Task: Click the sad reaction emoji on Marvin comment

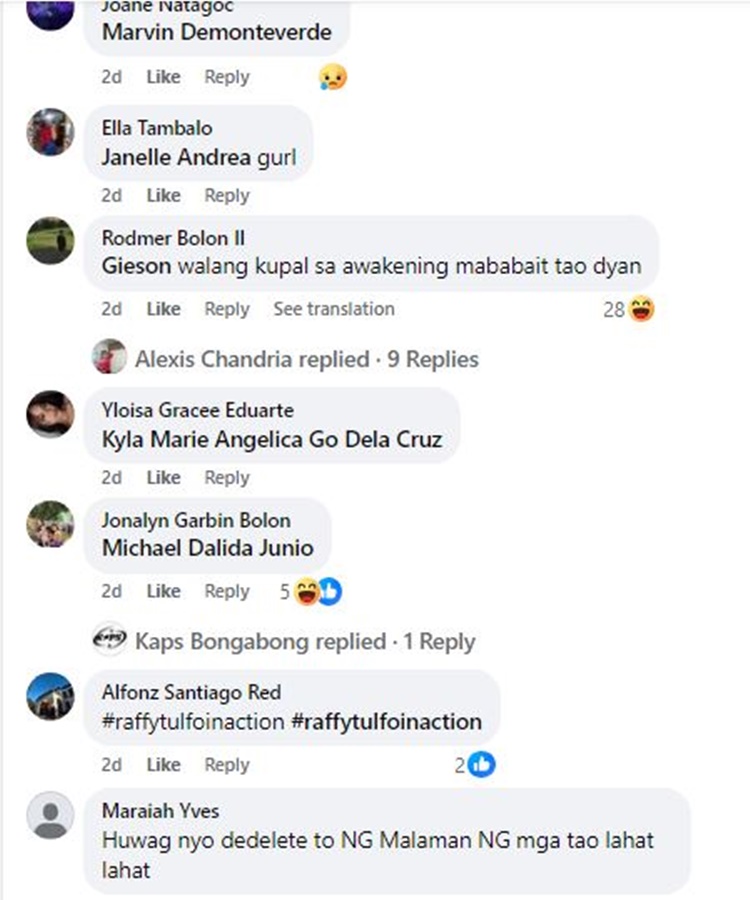Action: pos(332,76)
